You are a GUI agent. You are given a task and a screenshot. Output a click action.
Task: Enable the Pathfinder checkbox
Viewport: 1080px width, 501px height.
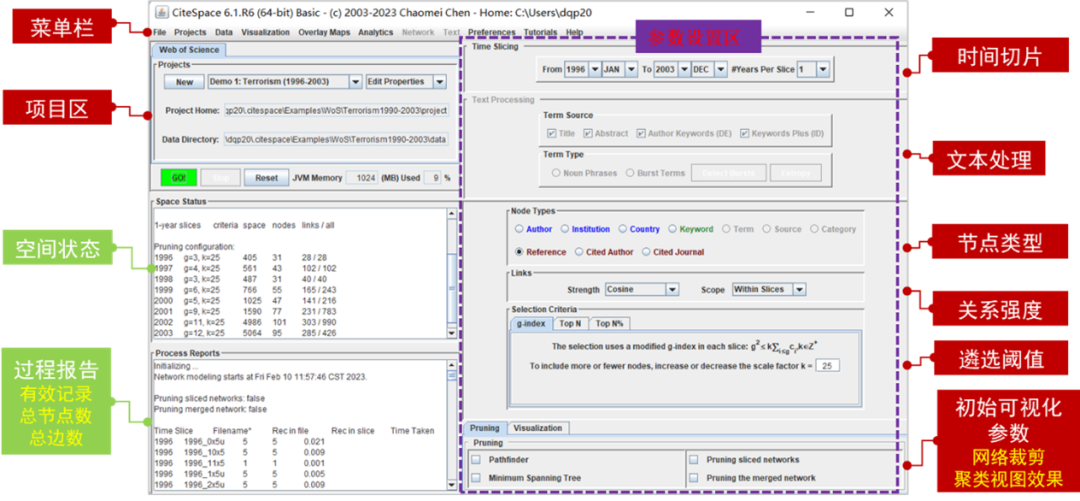tap(475, 460)
